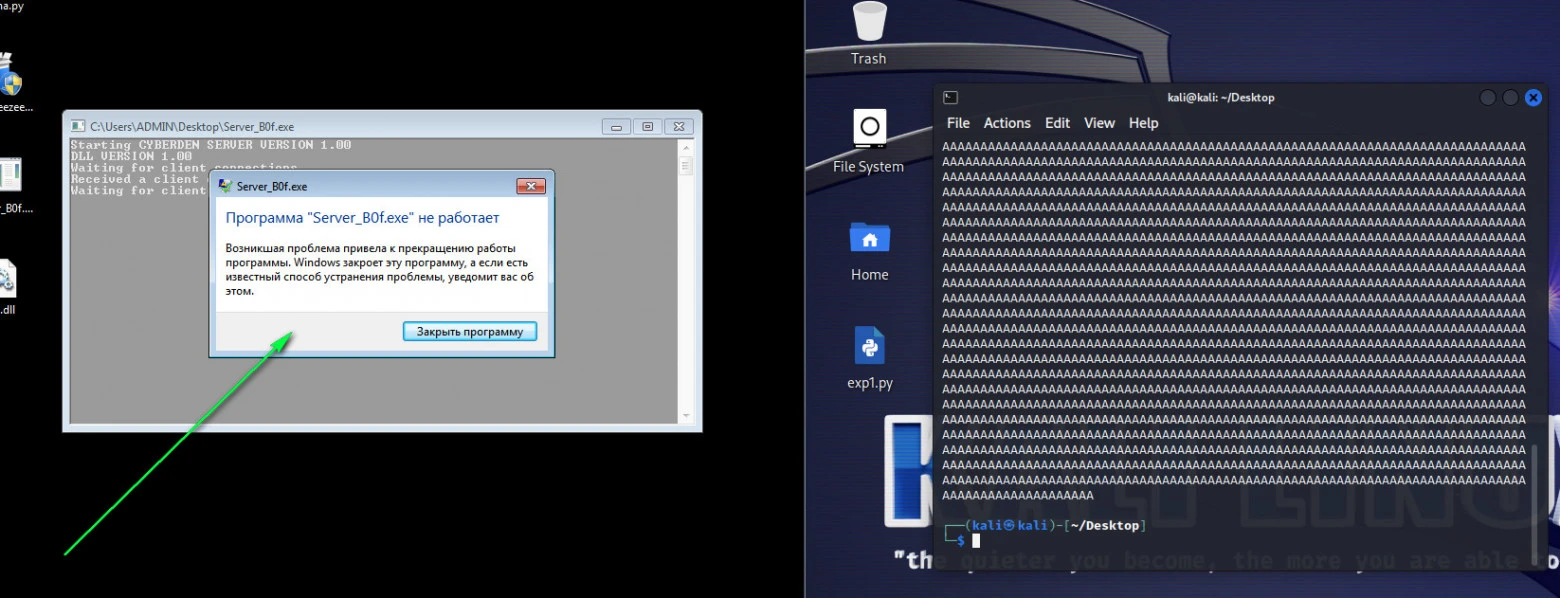Close the Kali terminal window
The image size is (1560, 598).
tap(1531, 97)
